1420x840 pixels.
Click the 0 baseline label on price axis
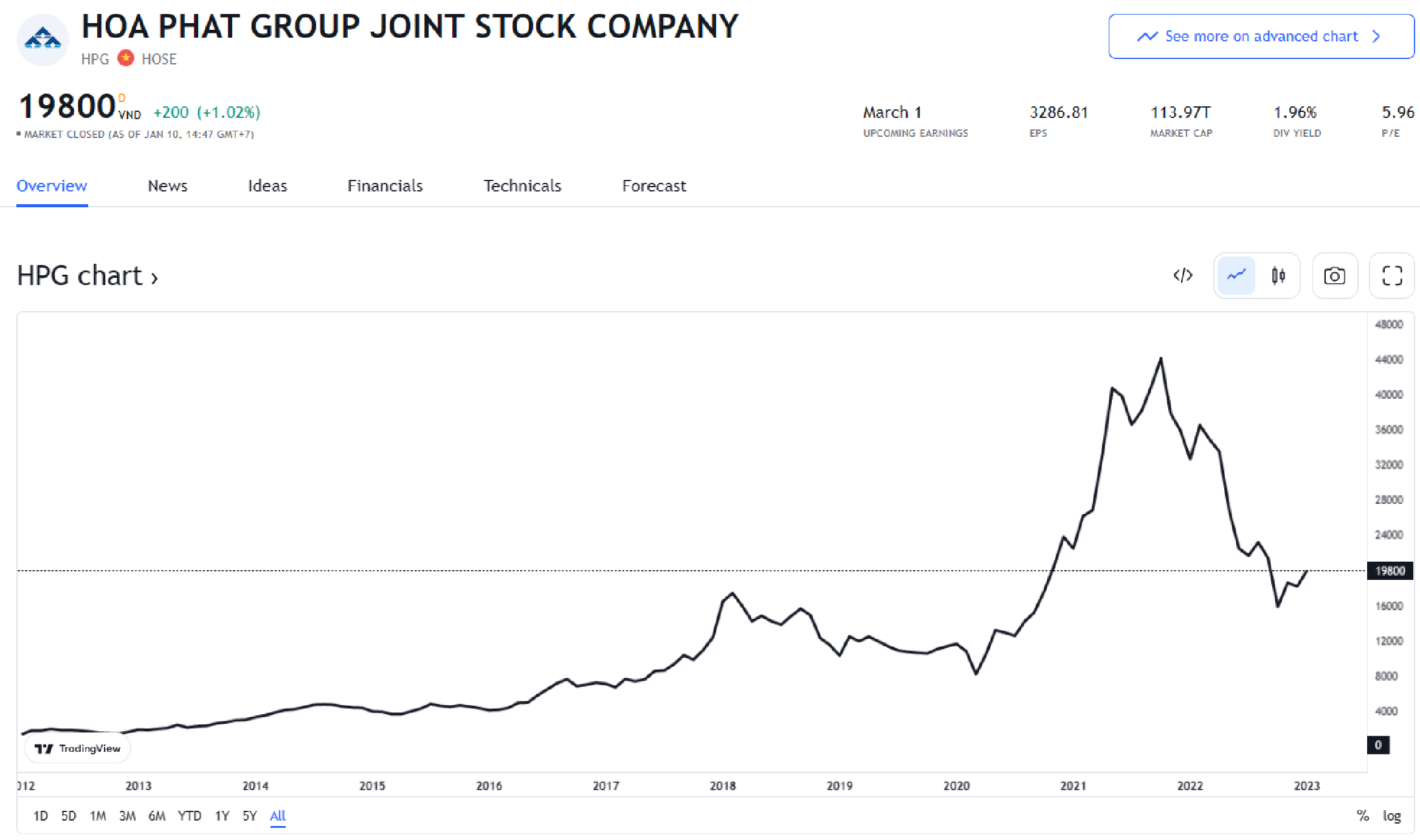tap(1379, 745)
